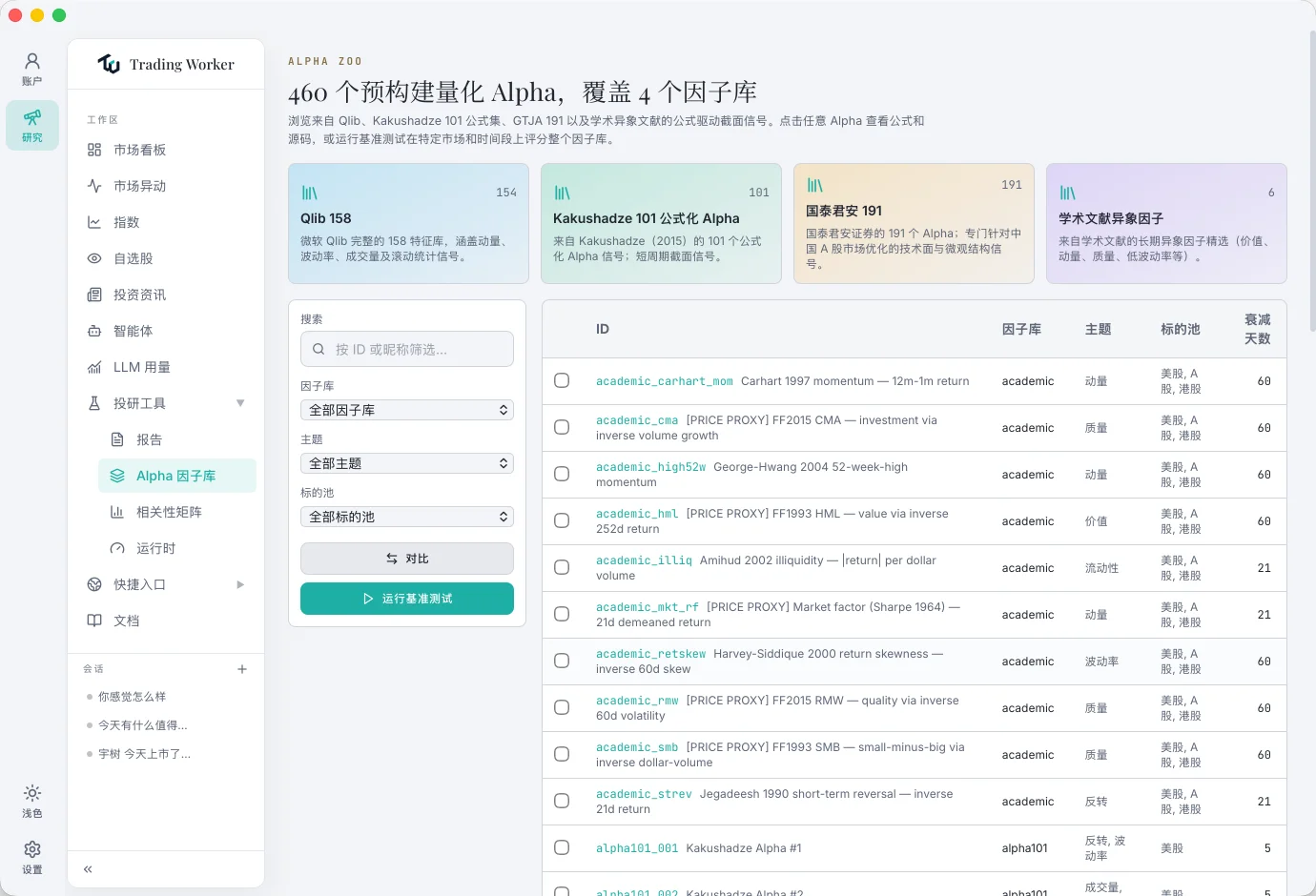Open the academic_hml alpha link
Screen dimensions: 1316x896
[x=637, y=514]
